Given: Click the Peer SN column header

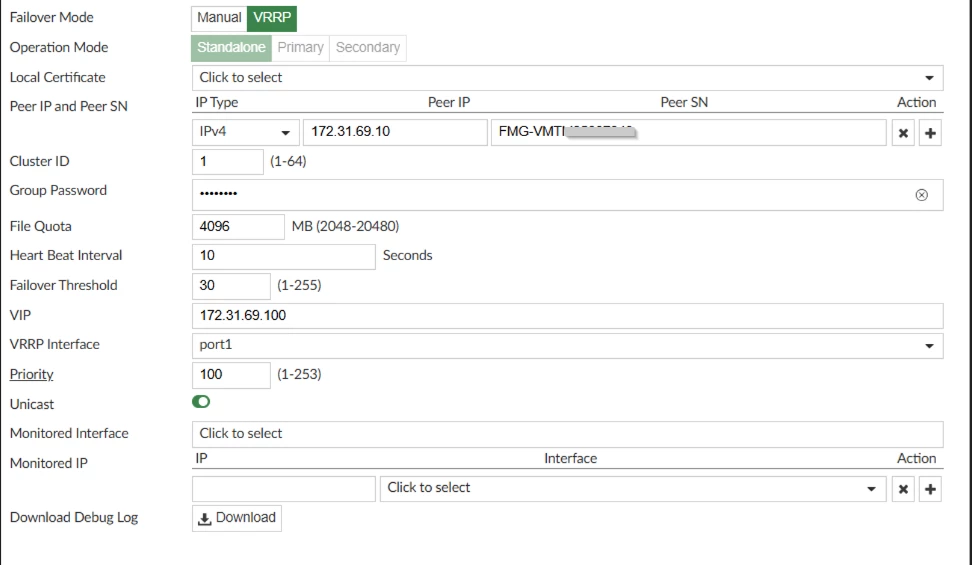Looking at the screenshot, I should (684, 102).
